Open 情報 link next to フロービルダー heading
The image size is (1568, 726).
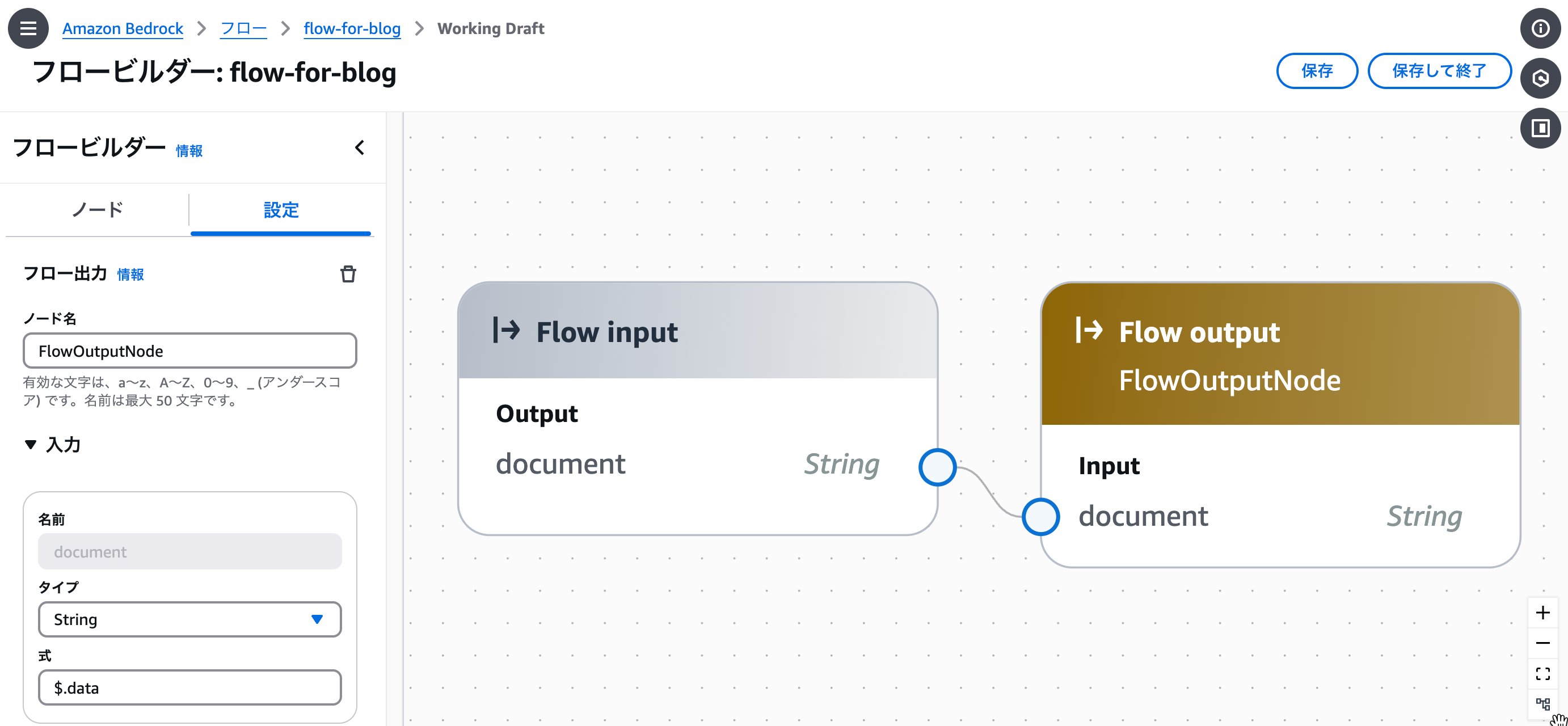click(x=189, y=151)
